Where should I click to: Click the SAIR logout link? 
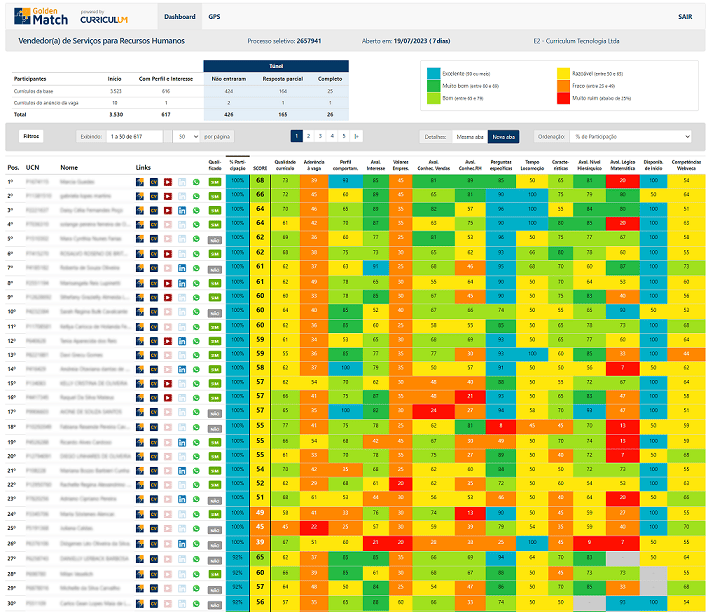click(685, 17)
